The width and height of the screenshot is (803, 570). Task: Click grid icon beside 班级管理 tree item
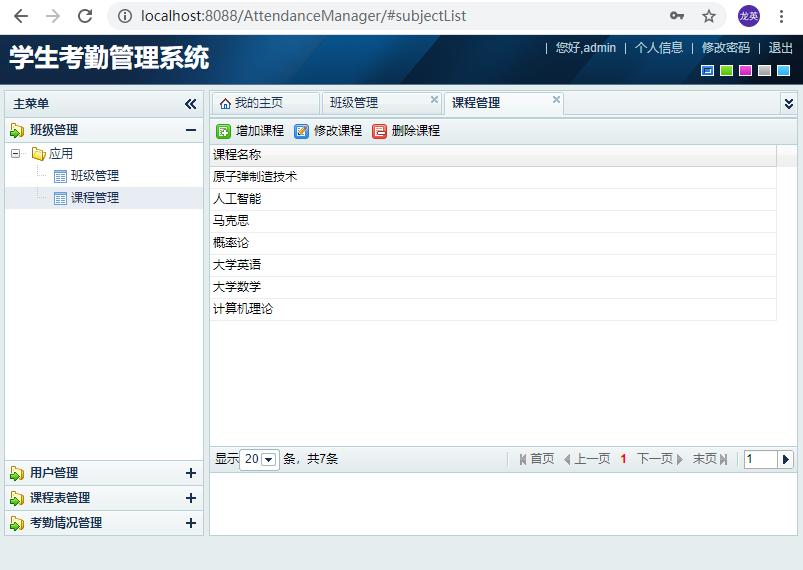(x=60, y=176)
